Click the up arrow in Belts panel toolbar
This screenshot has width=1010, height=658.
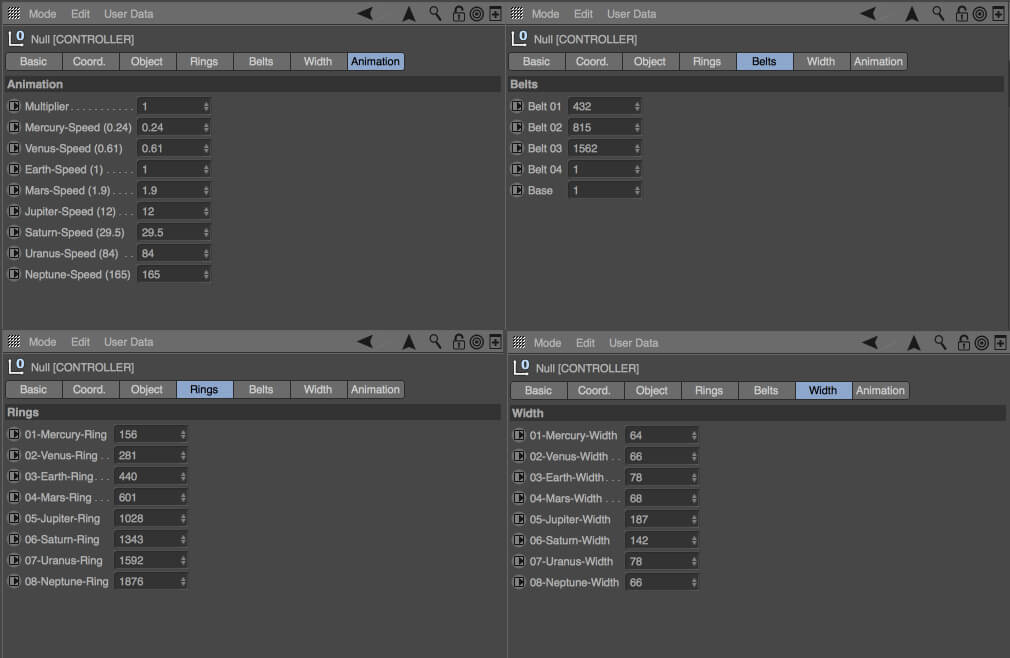pos(911,14)
